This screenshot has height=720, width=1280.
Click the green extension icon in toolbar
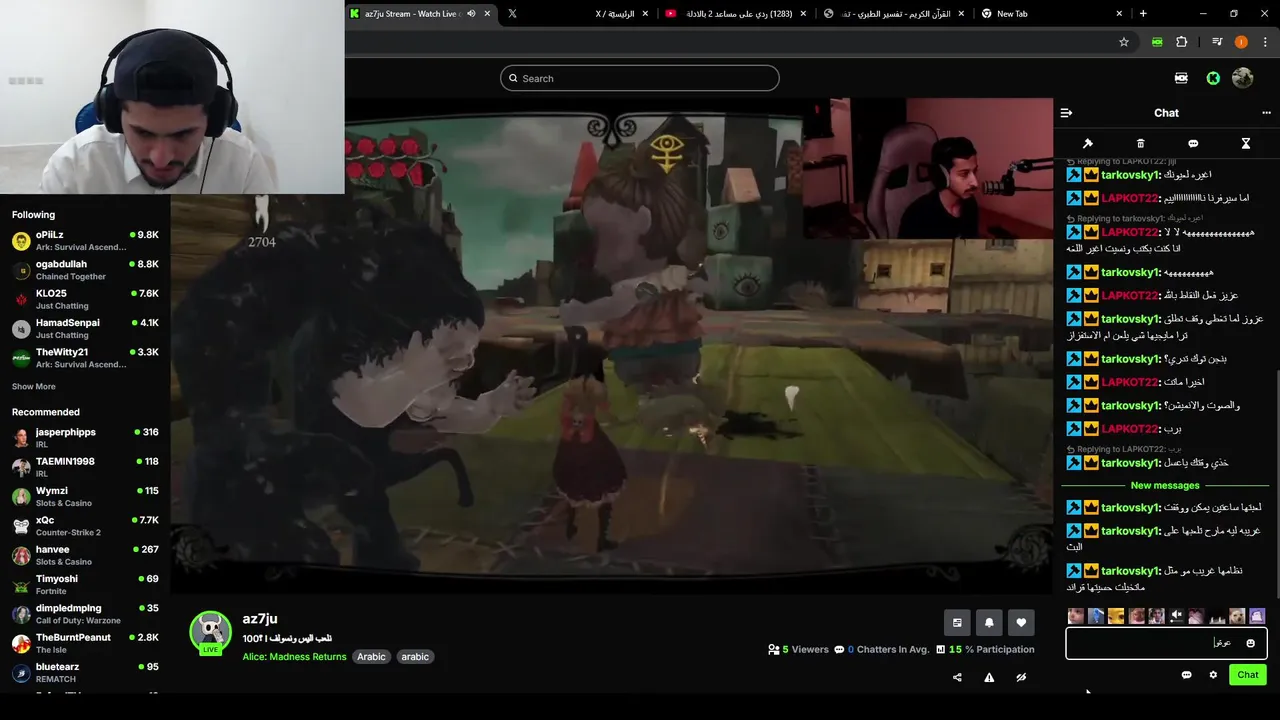pyautogui.click(x=1157, y=42)
